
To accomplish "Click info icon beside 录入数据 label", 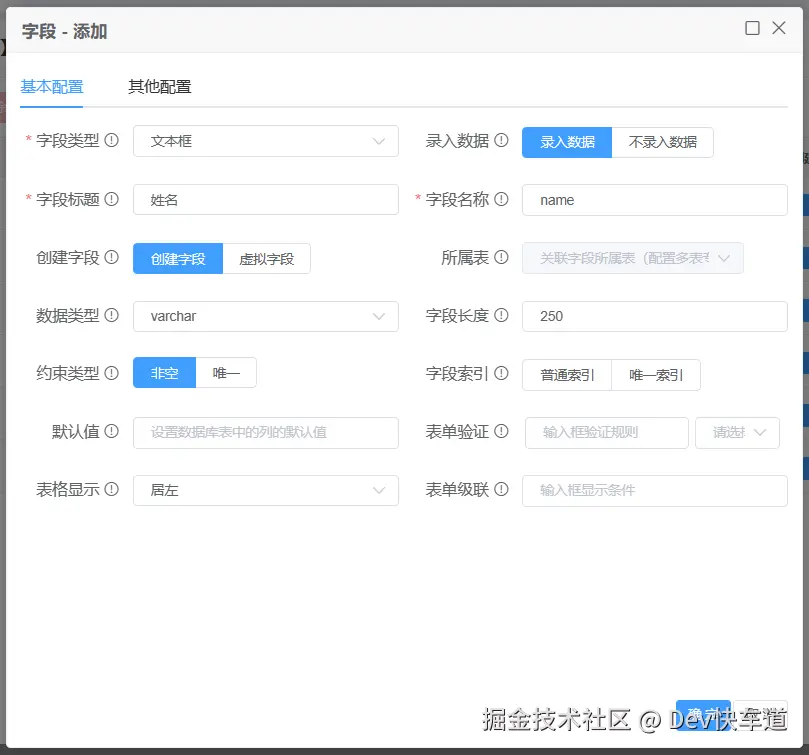I will [x=501, y=140].
